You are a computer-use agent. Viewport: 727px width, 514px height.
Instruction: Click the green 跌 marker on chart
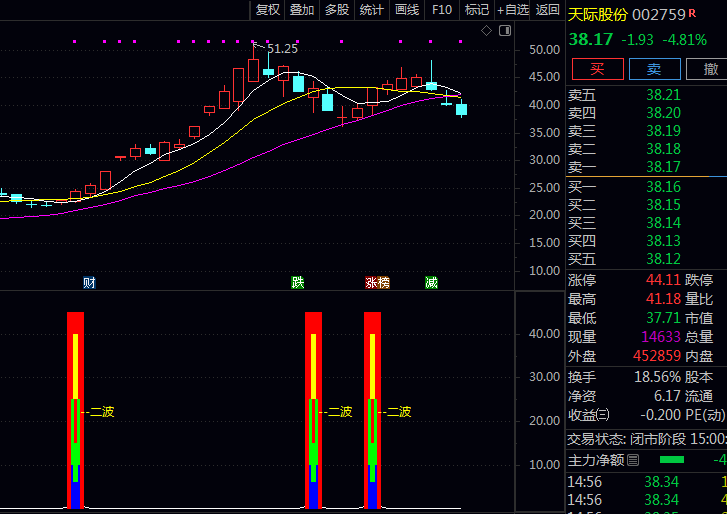pyautogui.click(x=297, y=282)
